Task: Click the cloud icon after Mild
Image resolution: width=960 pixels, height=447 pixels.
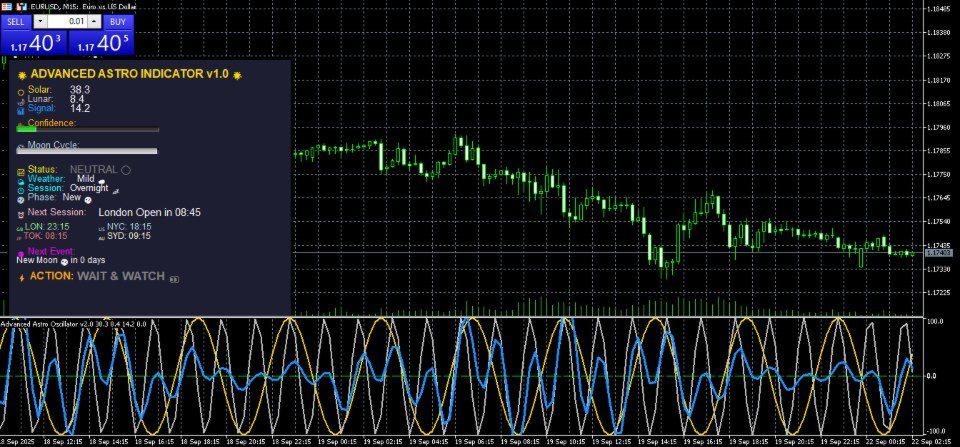Action: (x=102, y=181)
